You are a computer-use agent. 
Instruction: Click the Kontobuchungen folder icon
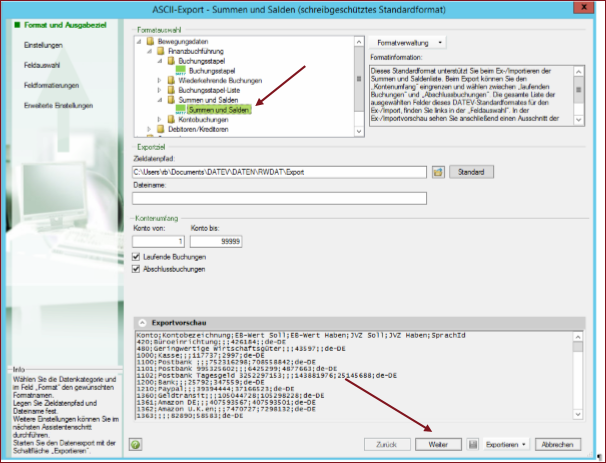tap(171, 119)
